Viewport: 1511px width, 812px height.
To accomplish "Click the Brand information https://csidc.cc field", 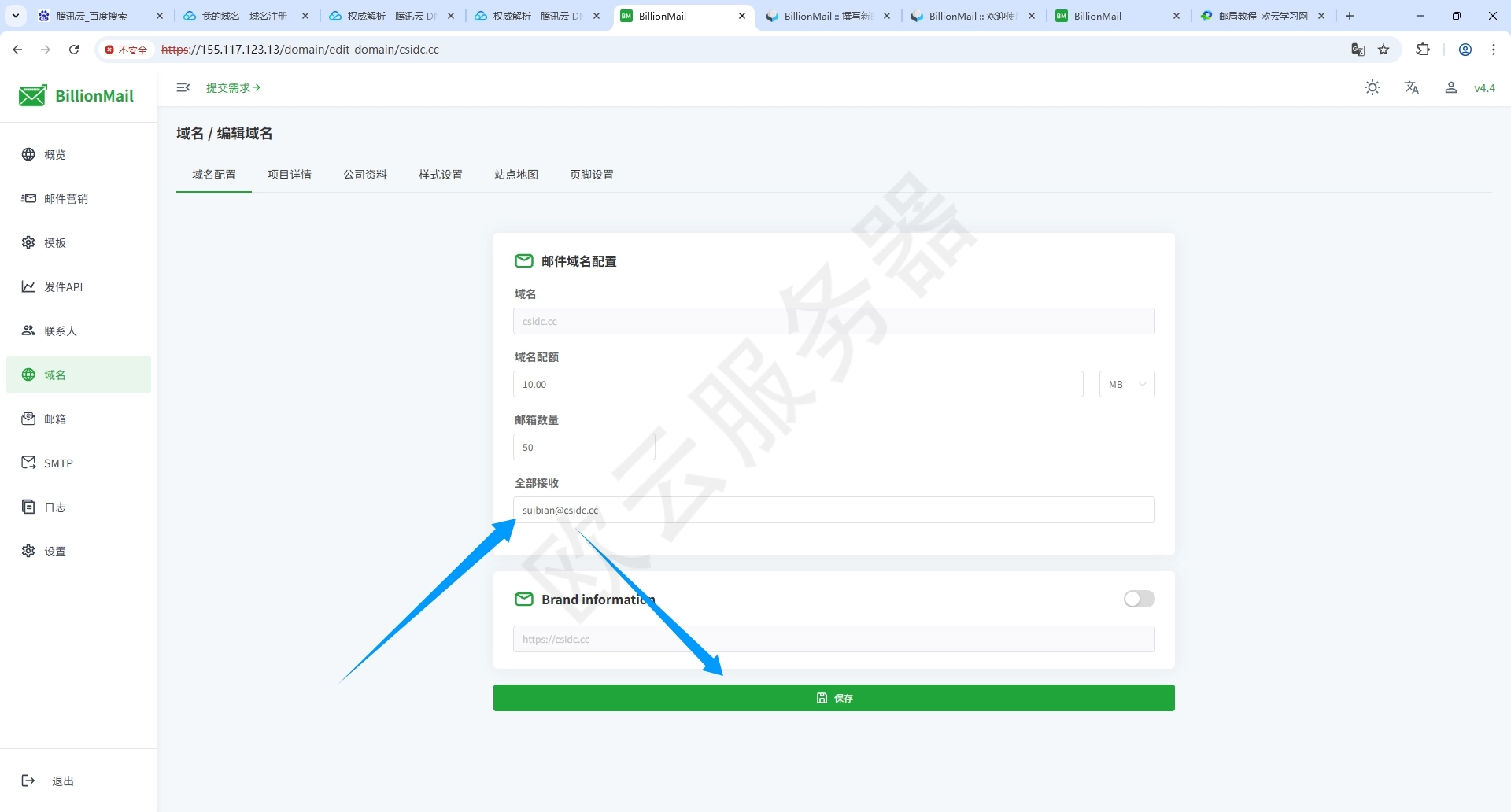I will coord(834,639).
